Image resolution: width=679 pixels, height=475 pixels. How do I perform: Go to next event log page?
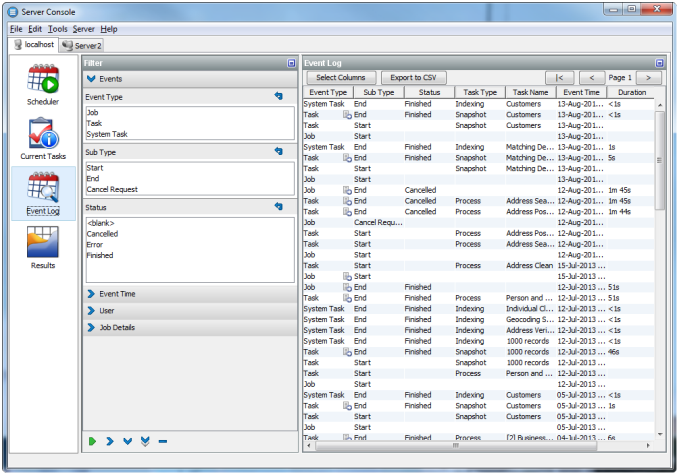point(648,78)
